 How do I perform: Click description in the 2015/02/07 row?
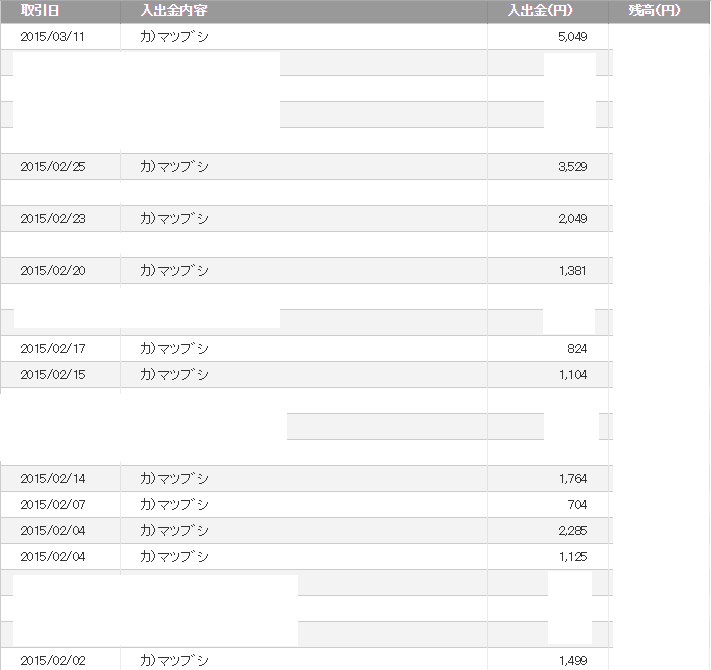[x=174, y=505]
